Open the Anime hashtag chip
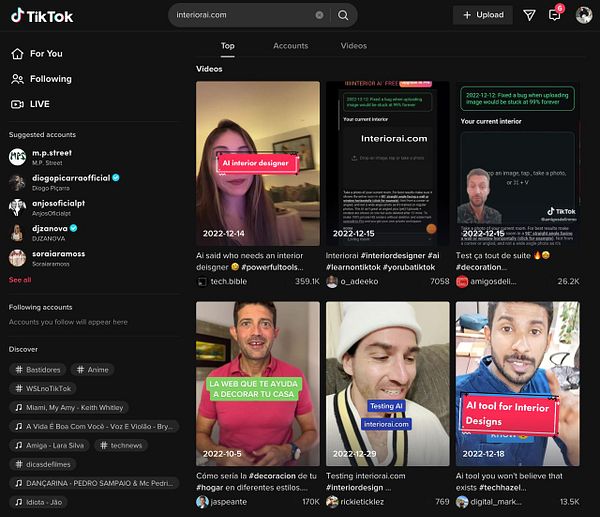600x517 pixels. pyautogui.click(x=92, y=370)
